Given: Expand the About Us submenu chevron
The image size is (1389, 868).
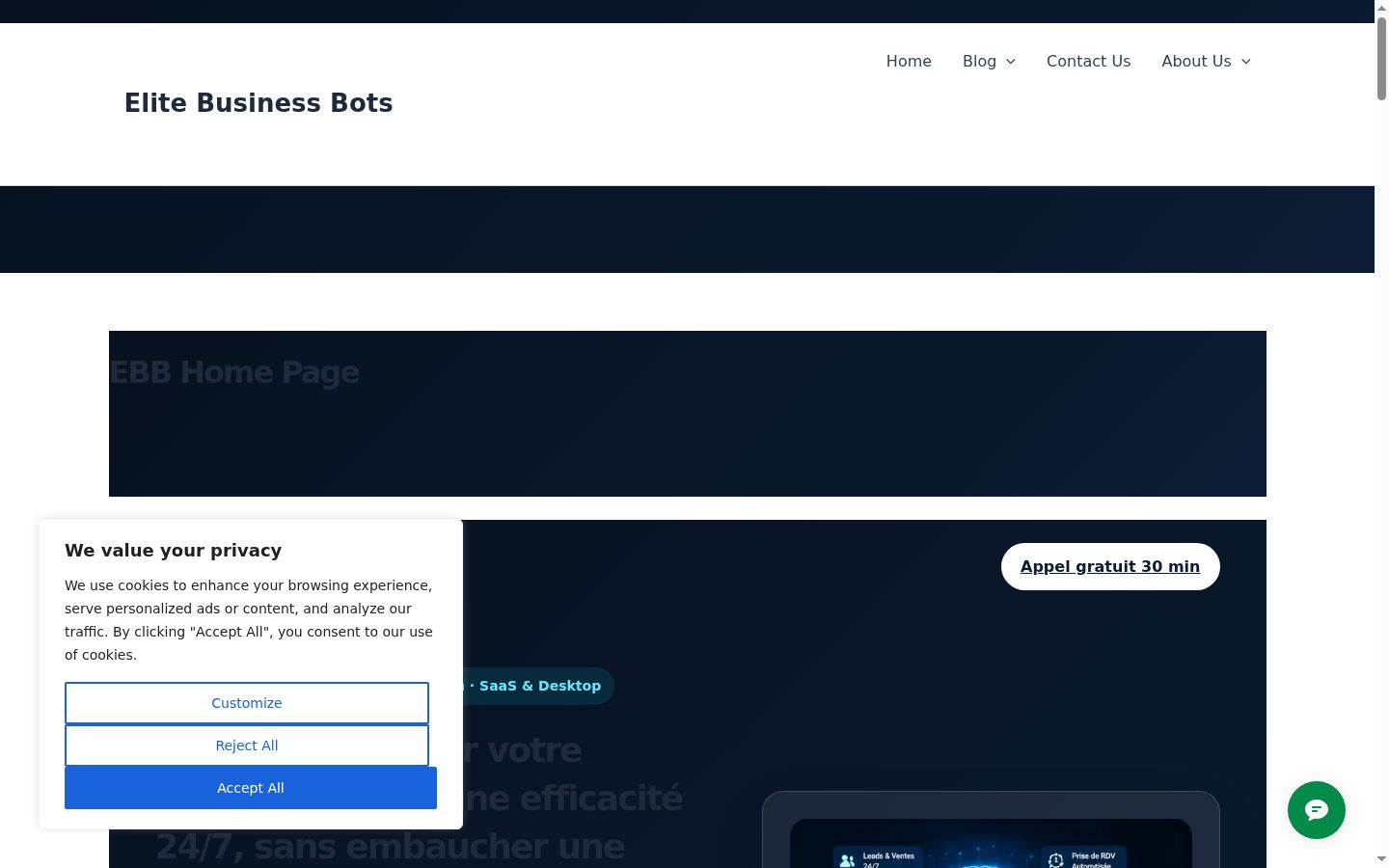Looking at the screenshot, I should (x=1245, y=62).
